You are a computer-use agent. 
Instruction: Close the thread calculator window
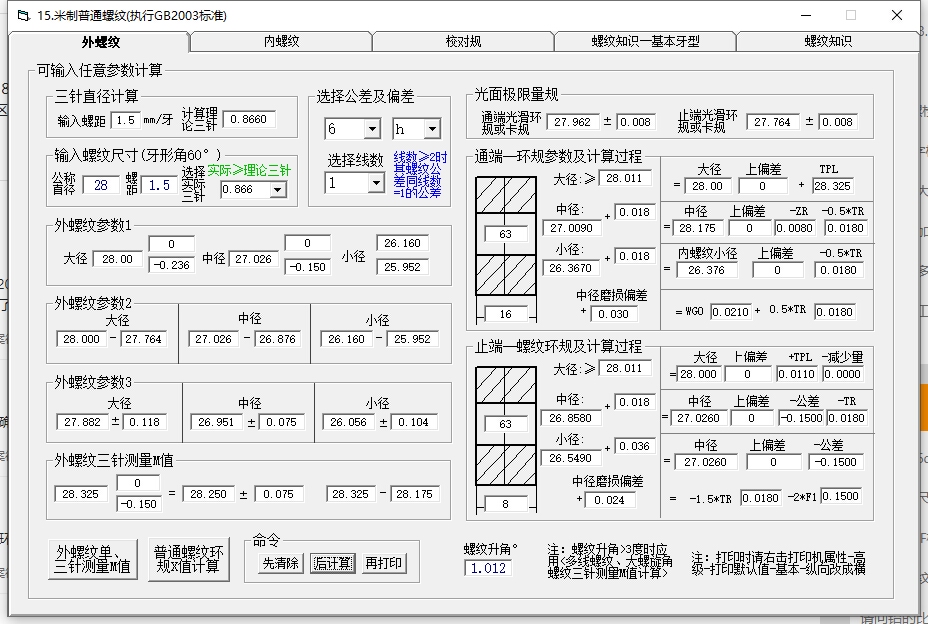(897, 15)
